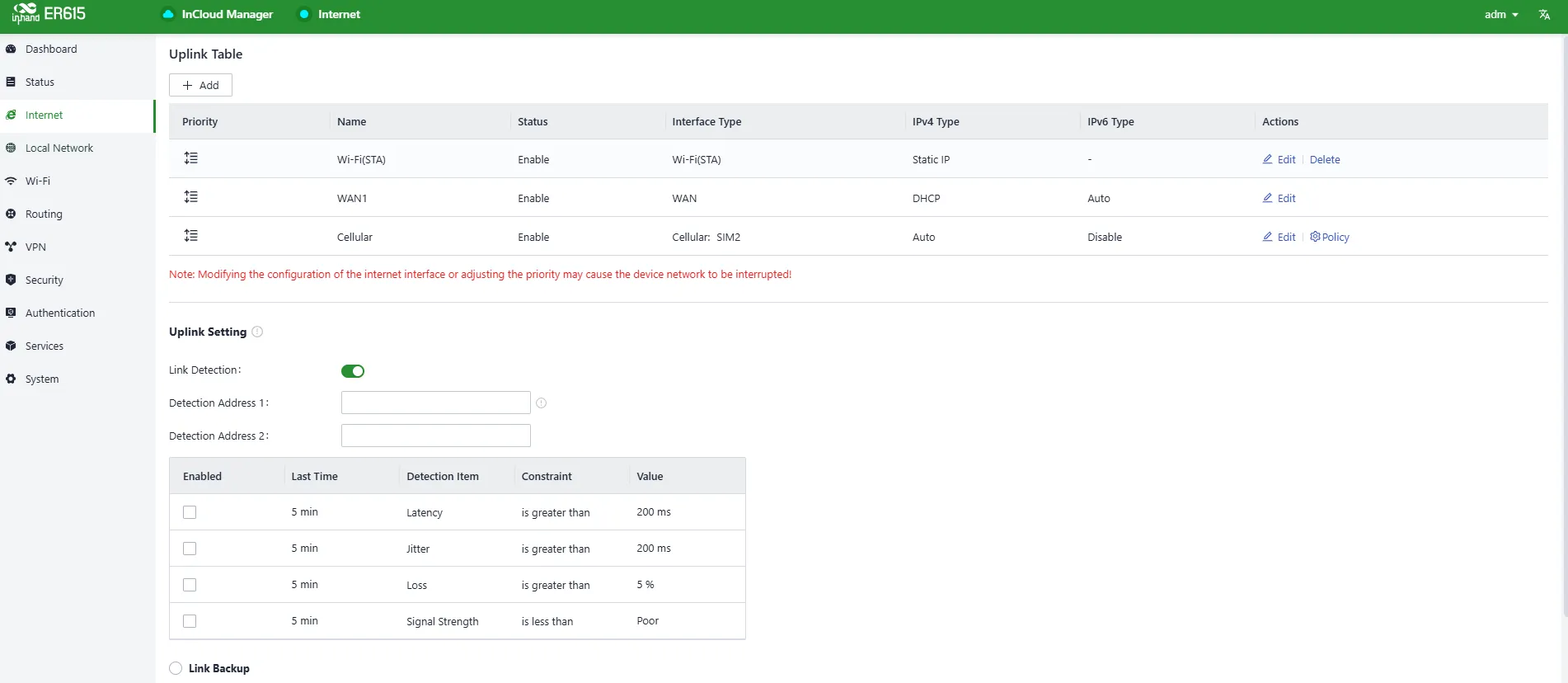
Task: Edit the Wi-Fi(STA) uplink
Action: (x=1279, y=159)
